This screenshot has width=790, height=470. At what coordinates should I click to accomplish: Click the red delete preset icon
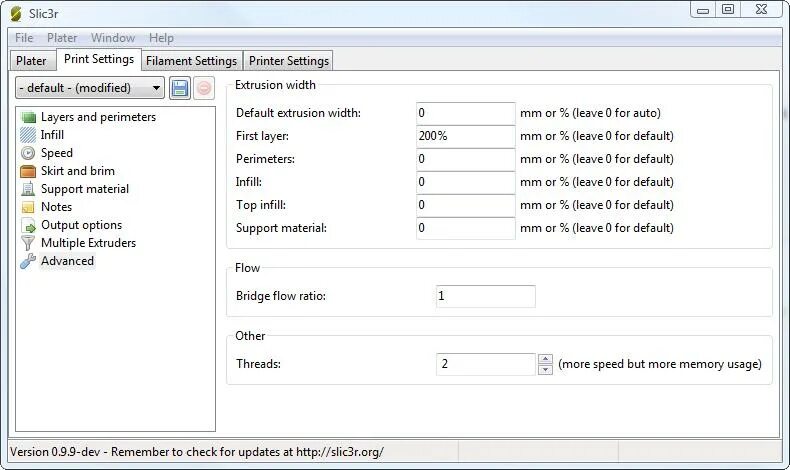tap(204, 88)
